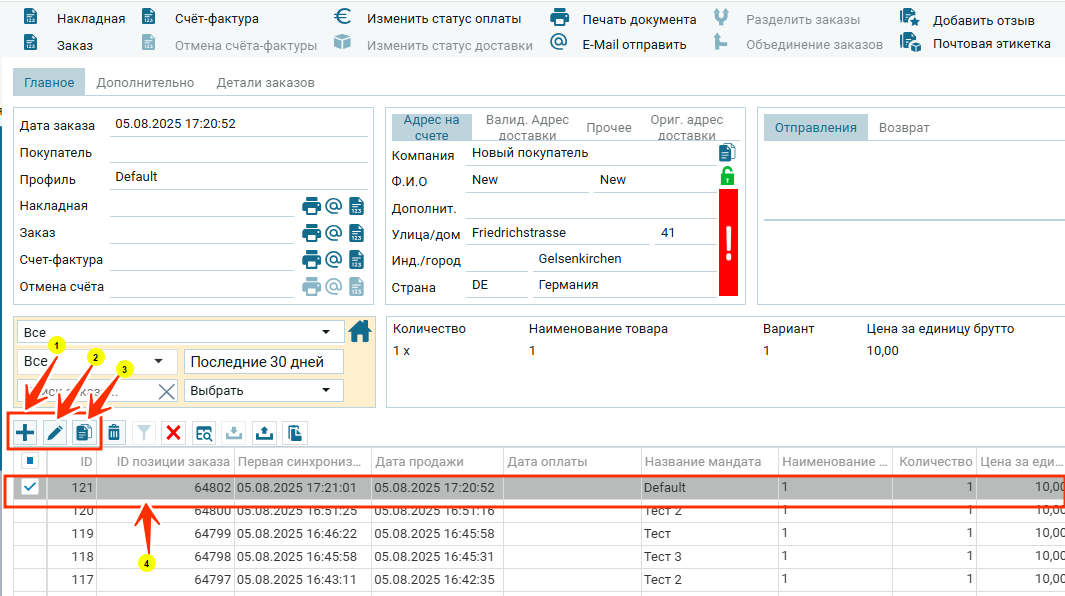Click the @ email icon in the Заказ row
Screen dimensions: 1065x596
point(334,233)
